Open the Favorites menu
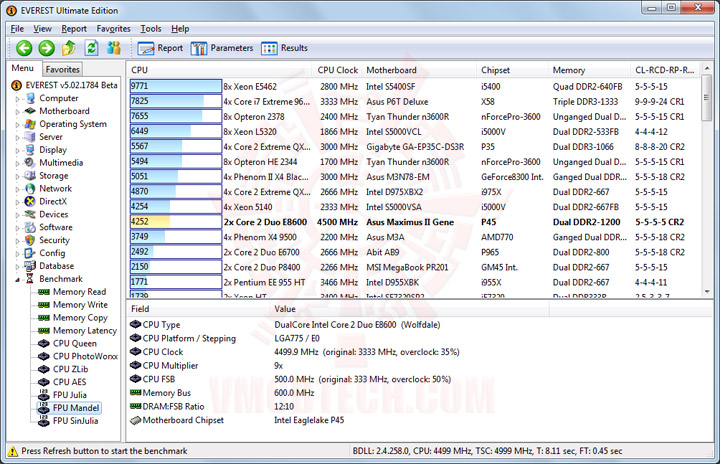The width and height of the screenshot is (720, 464). (x=113, y=28)
